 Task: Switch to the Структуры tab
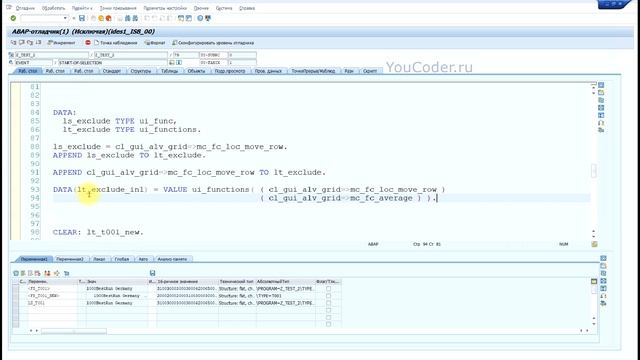point(140,71)
